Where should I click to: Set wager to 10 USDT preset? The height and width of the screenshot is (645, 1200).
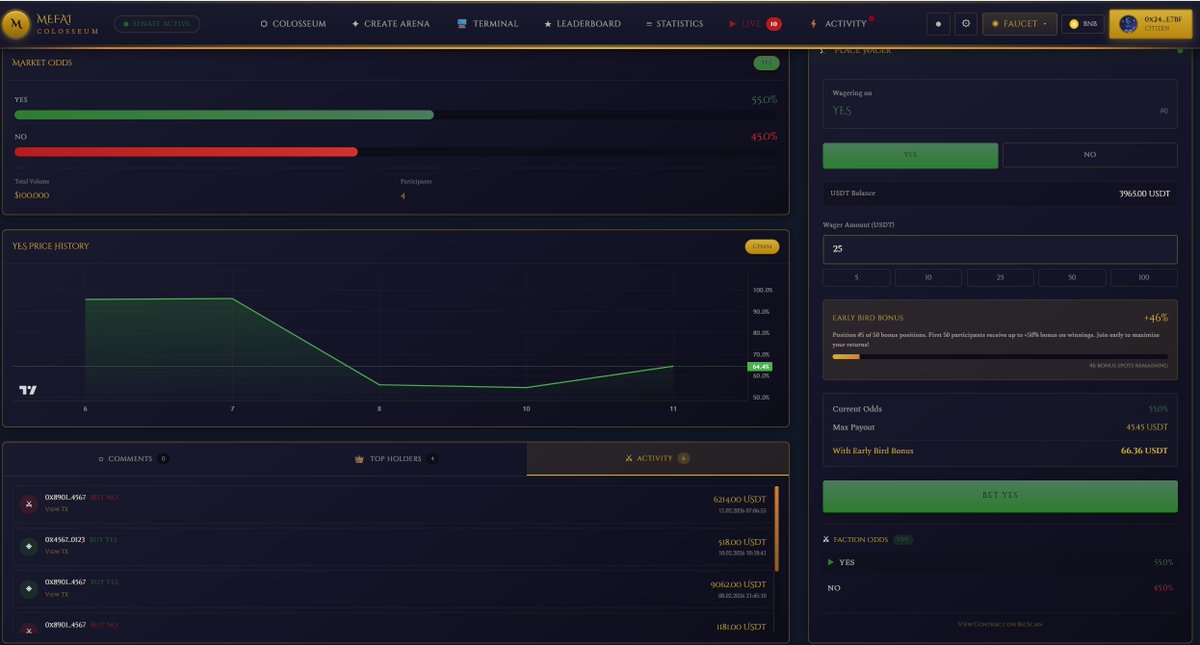[928, 278]
